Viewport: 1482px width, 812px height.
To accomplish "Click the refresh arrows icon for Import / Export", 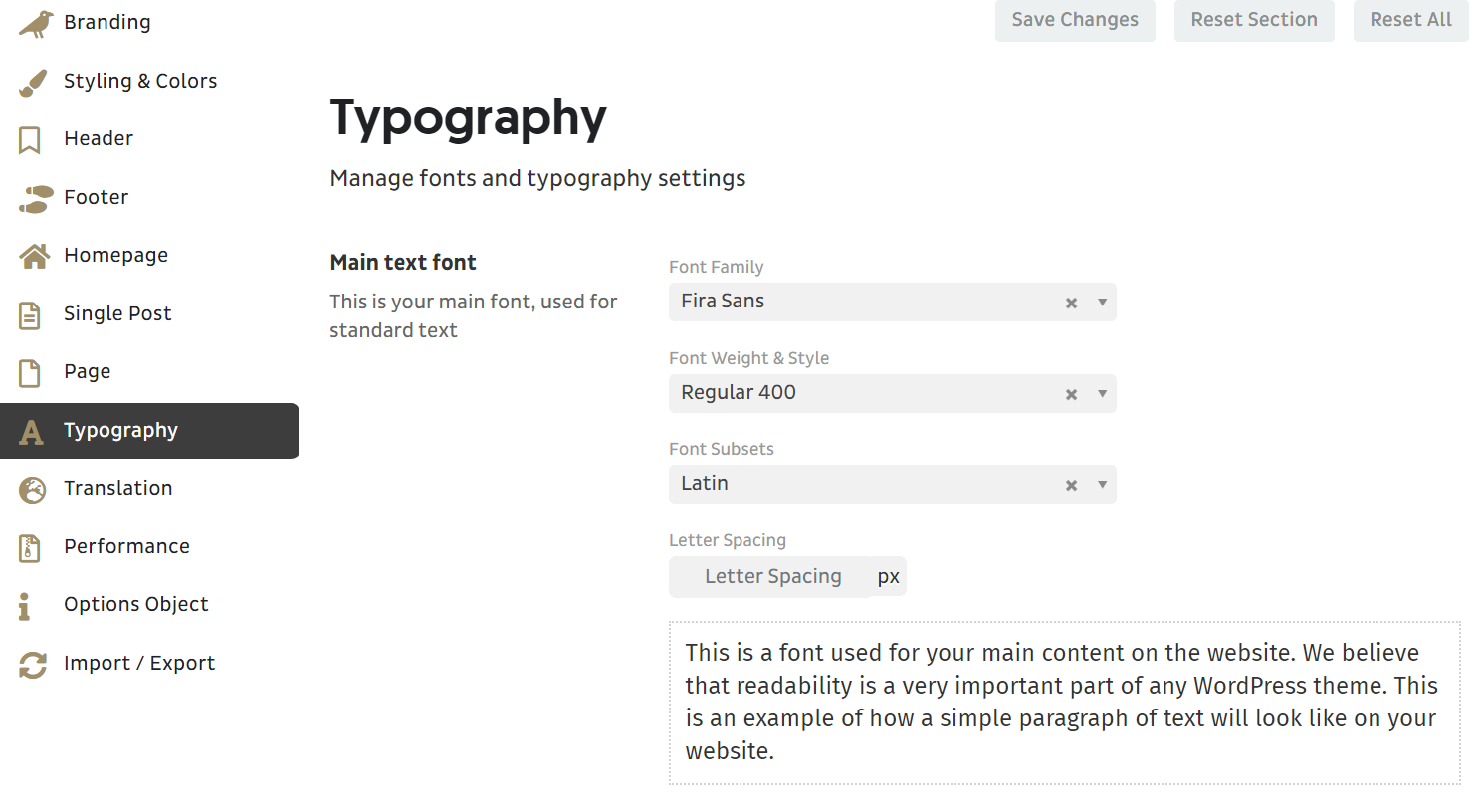I will pos(33,665).
